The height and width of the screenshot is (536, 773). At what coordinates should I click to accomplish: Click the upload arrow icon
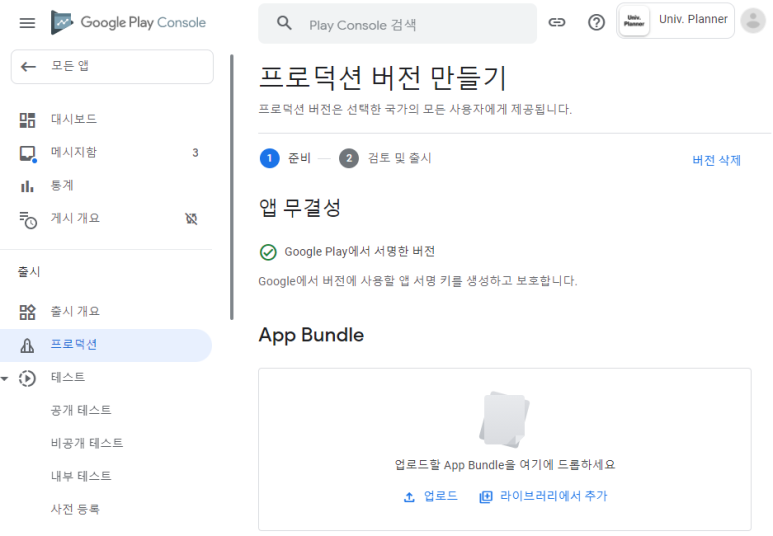(409, 497)
